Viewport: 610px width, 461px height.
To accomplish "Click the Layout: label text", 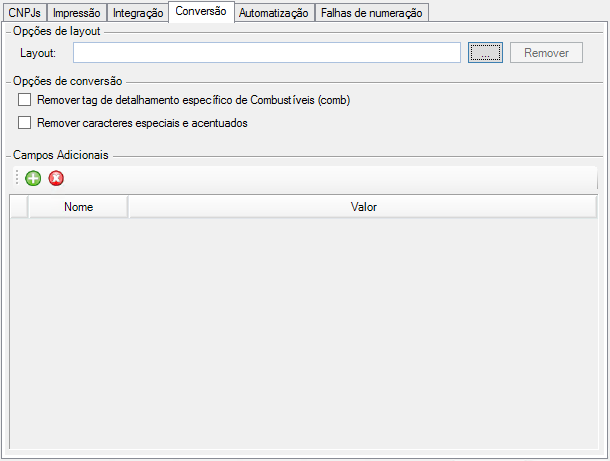I will point(38,52).
